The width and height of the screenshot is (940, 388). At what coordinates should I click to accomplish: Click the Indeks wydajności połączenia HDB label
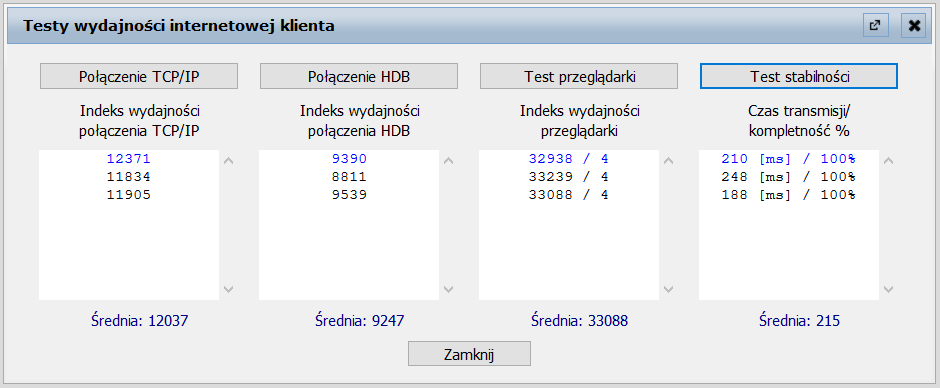359,121
